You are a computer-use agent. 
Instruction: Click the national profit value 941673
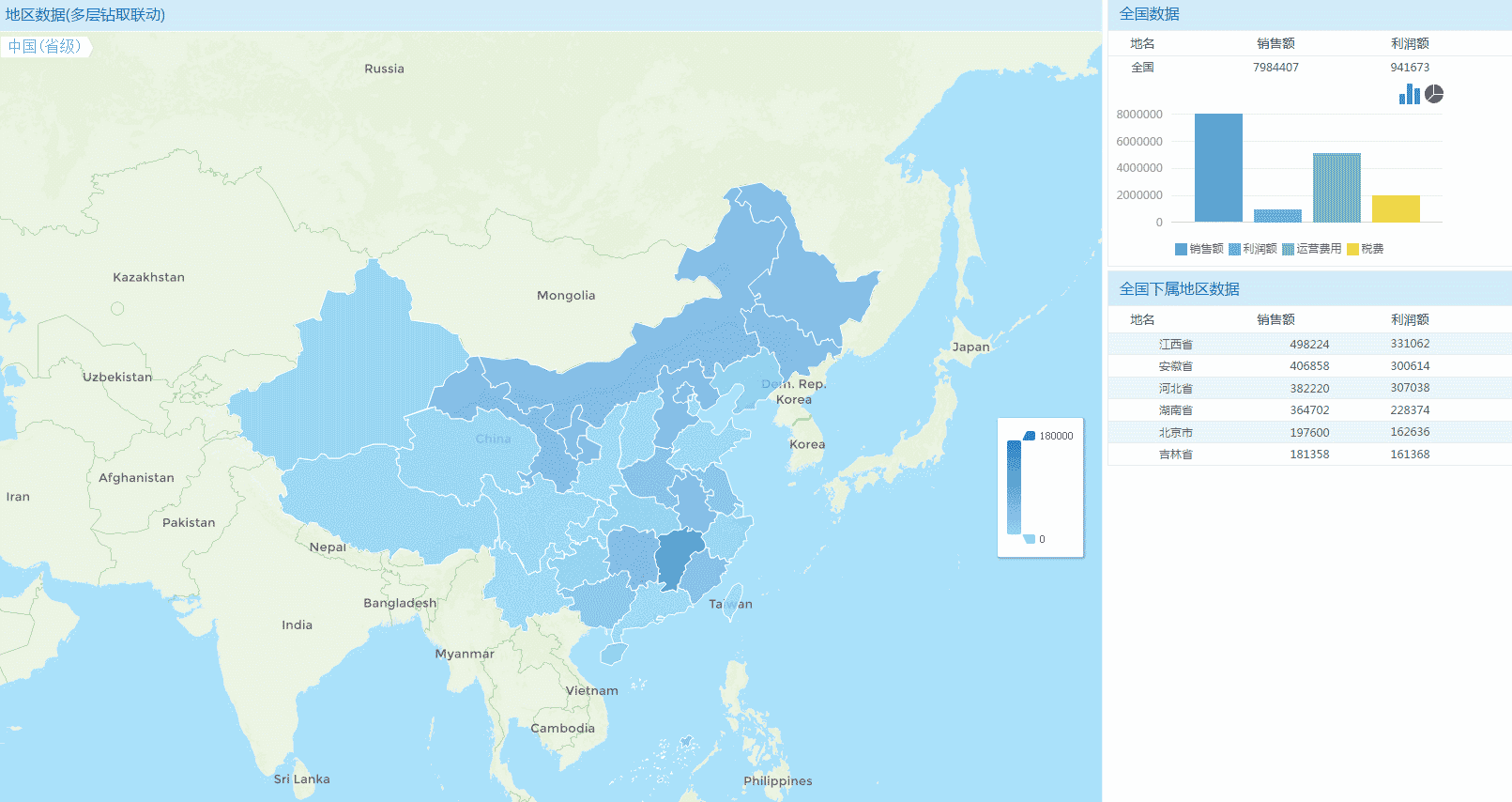(1410, 68)
